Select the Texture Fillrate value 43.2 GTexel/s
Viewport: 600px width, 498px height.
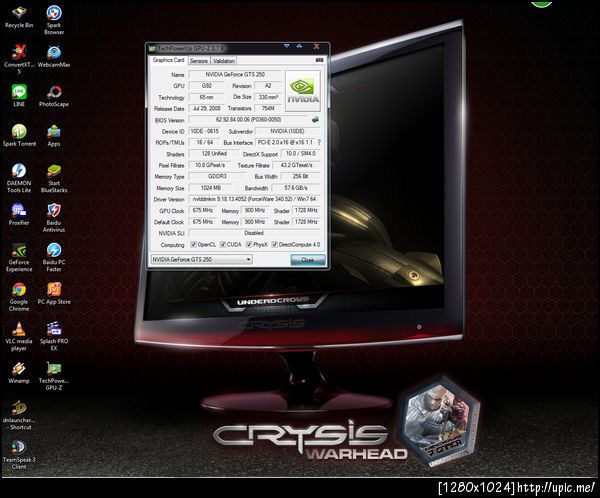click(296, 165)
